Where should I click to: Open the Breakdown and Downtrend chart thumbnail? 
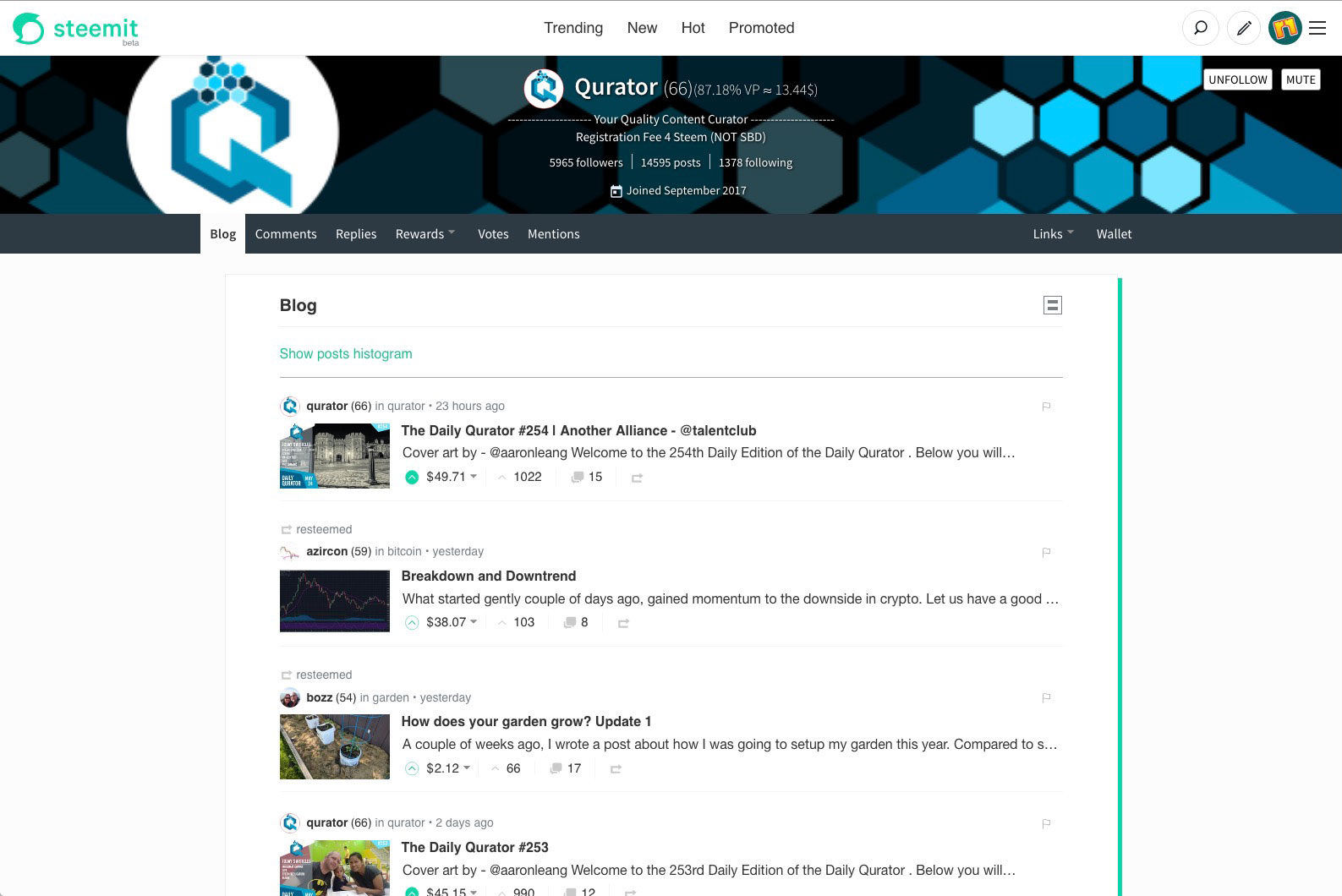coord(335,601)
